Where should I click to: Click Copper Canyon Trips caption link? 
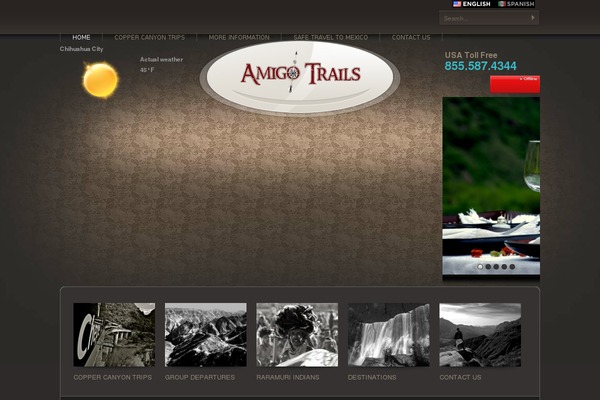tap(112, 377)
